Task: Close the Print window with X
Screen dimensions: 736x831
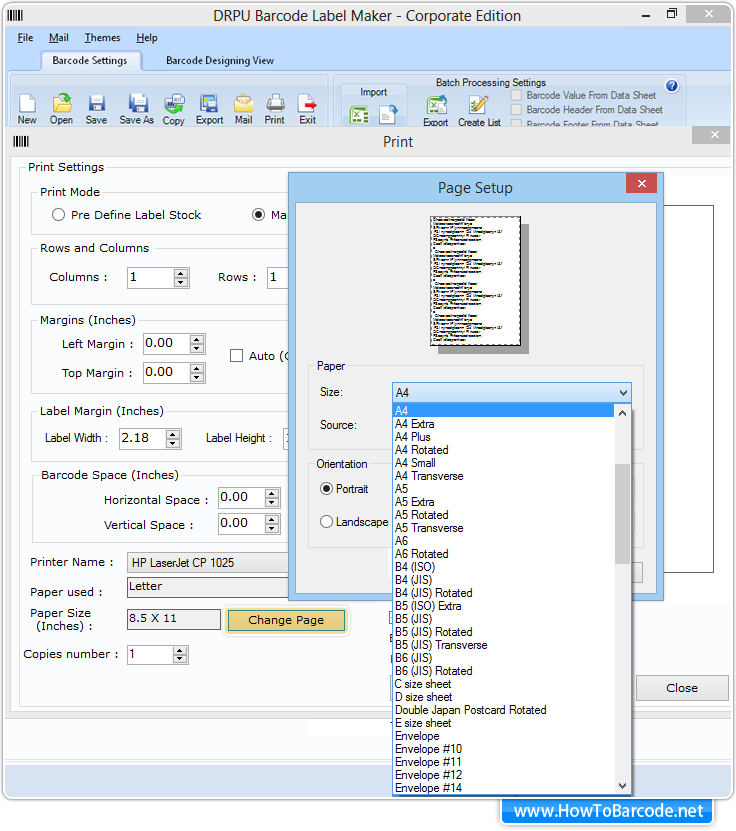Action: click(x=715, y=135)
